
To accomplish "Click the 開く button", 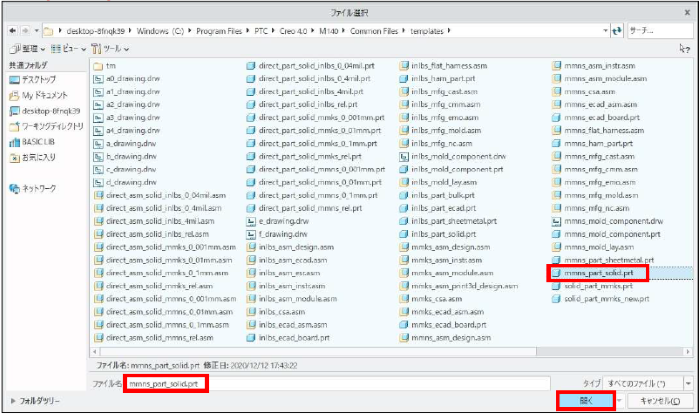I will tap(586, 399).
